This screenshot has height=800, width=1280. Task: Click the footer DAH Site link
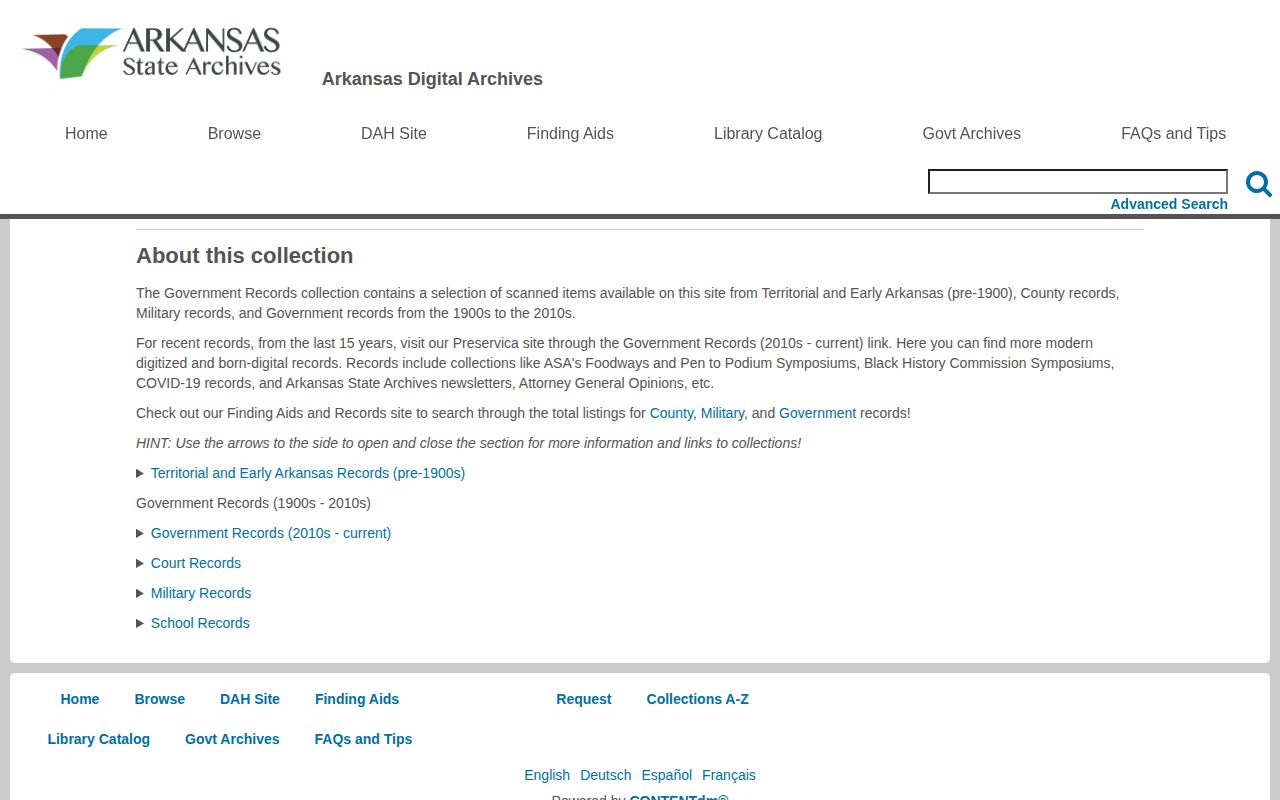pos(250,699)
